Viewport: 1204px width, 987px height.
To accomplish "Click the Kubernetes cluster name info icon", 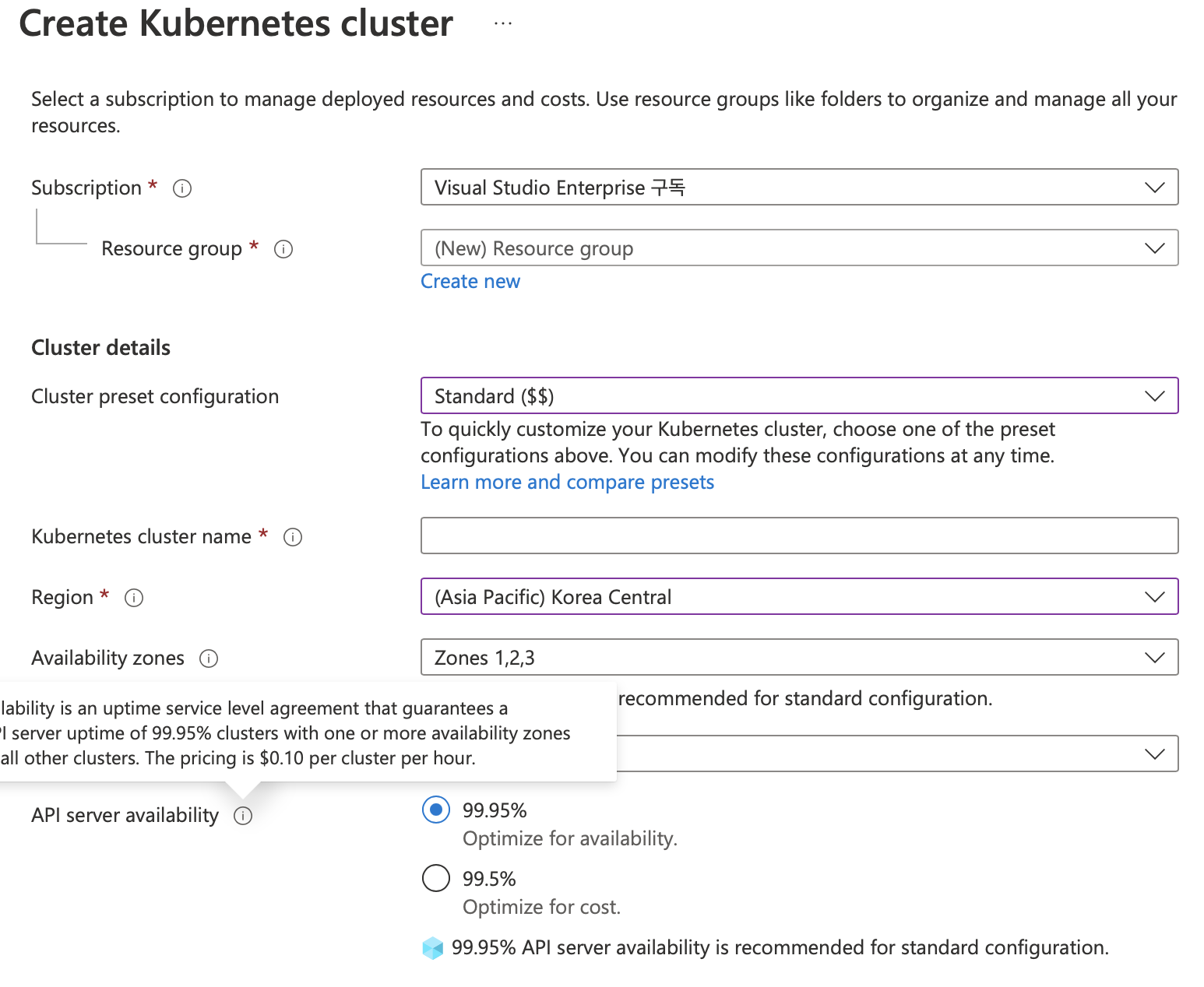I will 293,537.
